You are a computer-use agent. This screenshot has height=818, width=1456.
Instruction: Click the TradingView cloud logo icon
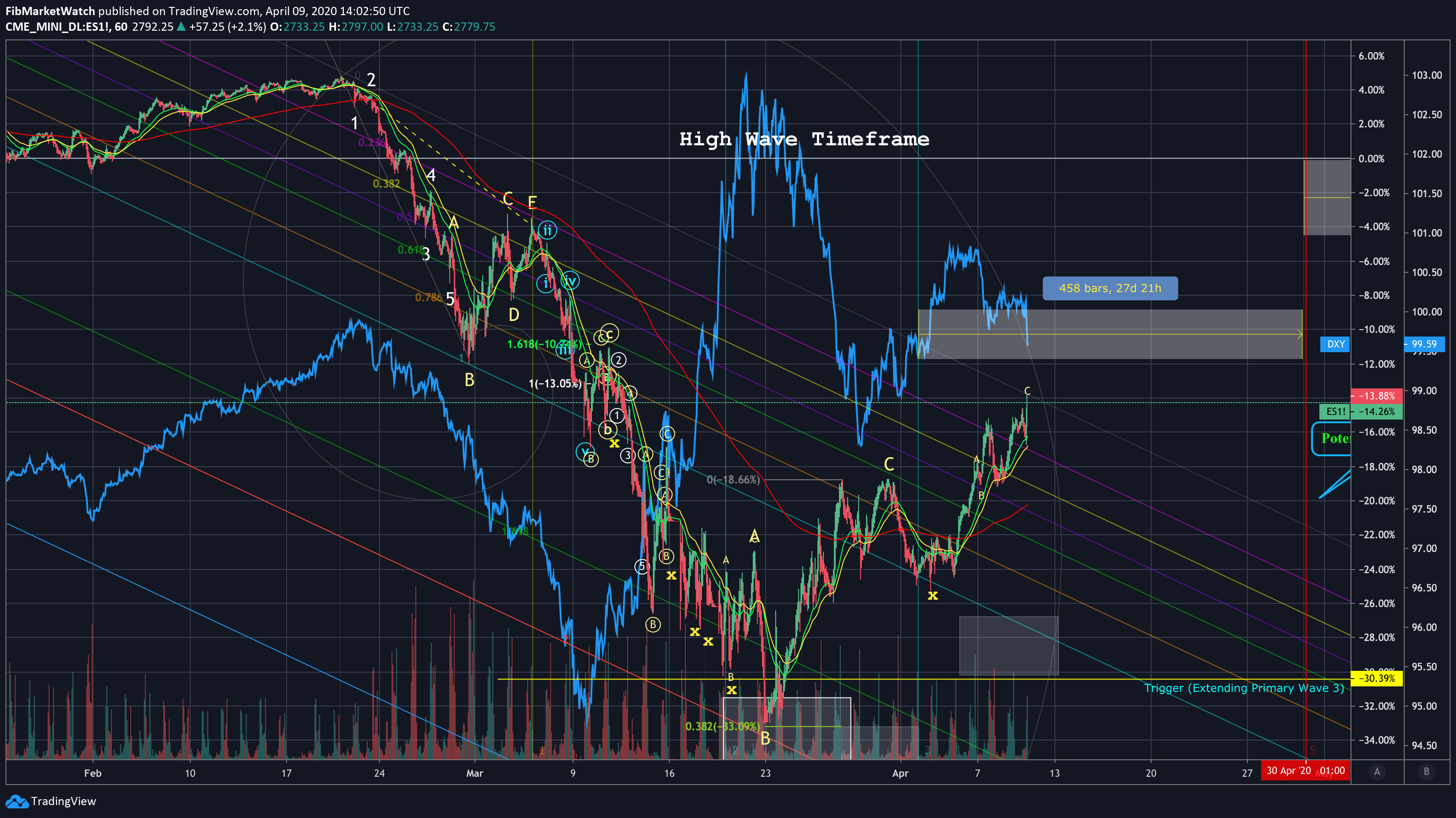(17, 801)
